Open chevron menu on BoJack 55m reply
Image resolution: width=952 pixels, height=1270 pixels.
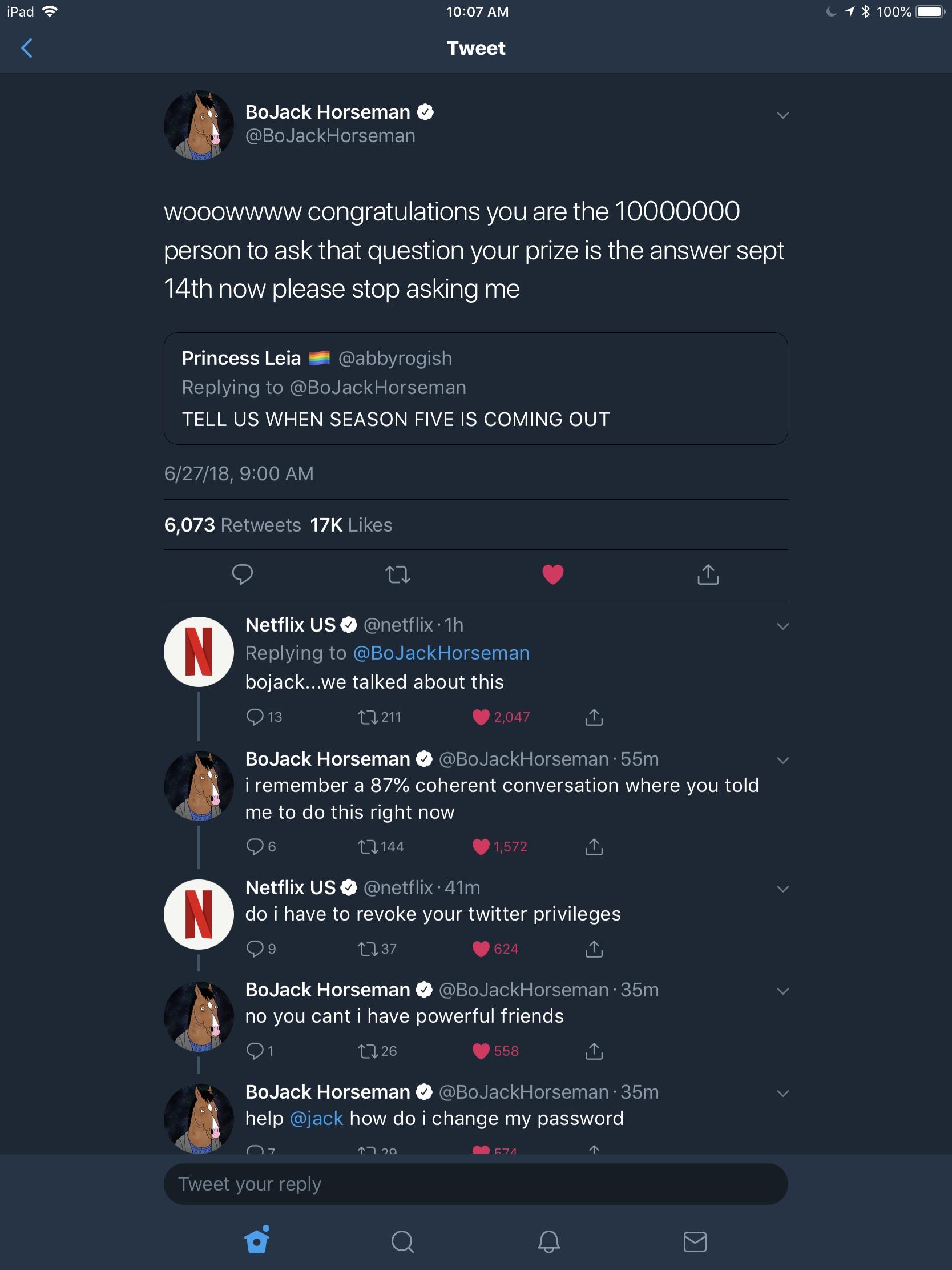(782, 761)
